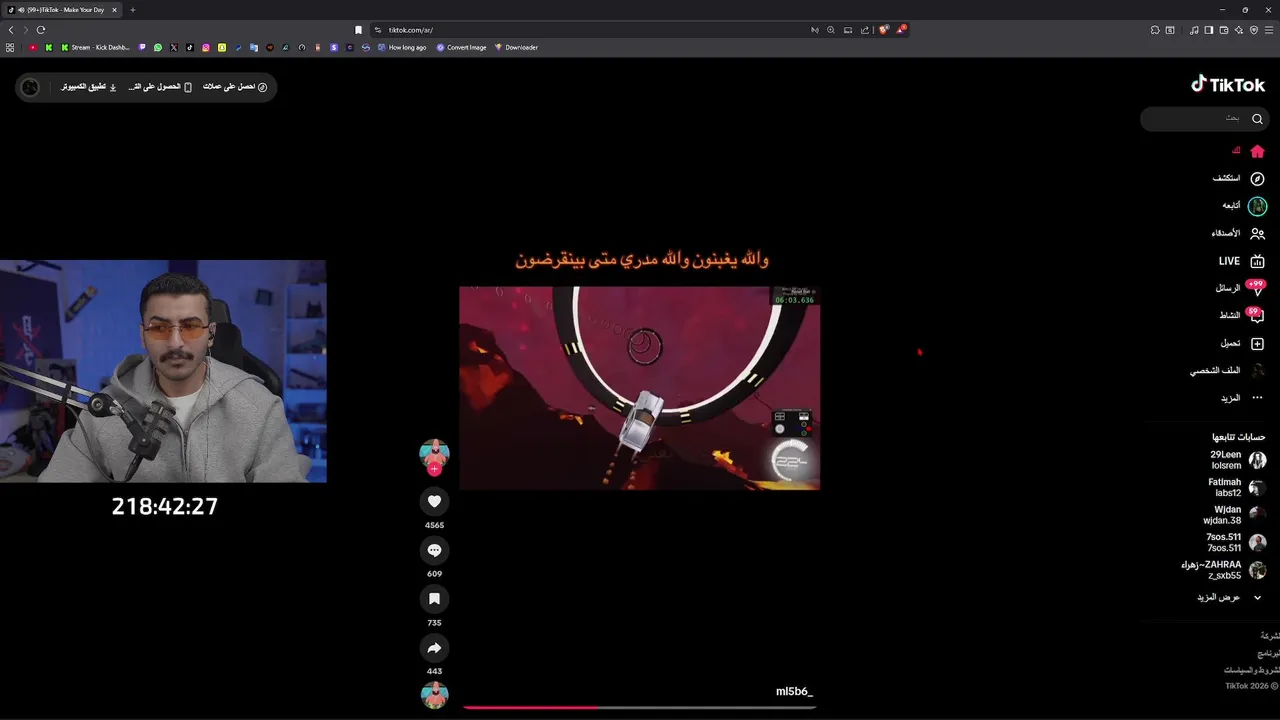Click the Desktop app (تطبيق الكمبيوتر) download button
This screenshot has width=1280, height=720.
88,87
